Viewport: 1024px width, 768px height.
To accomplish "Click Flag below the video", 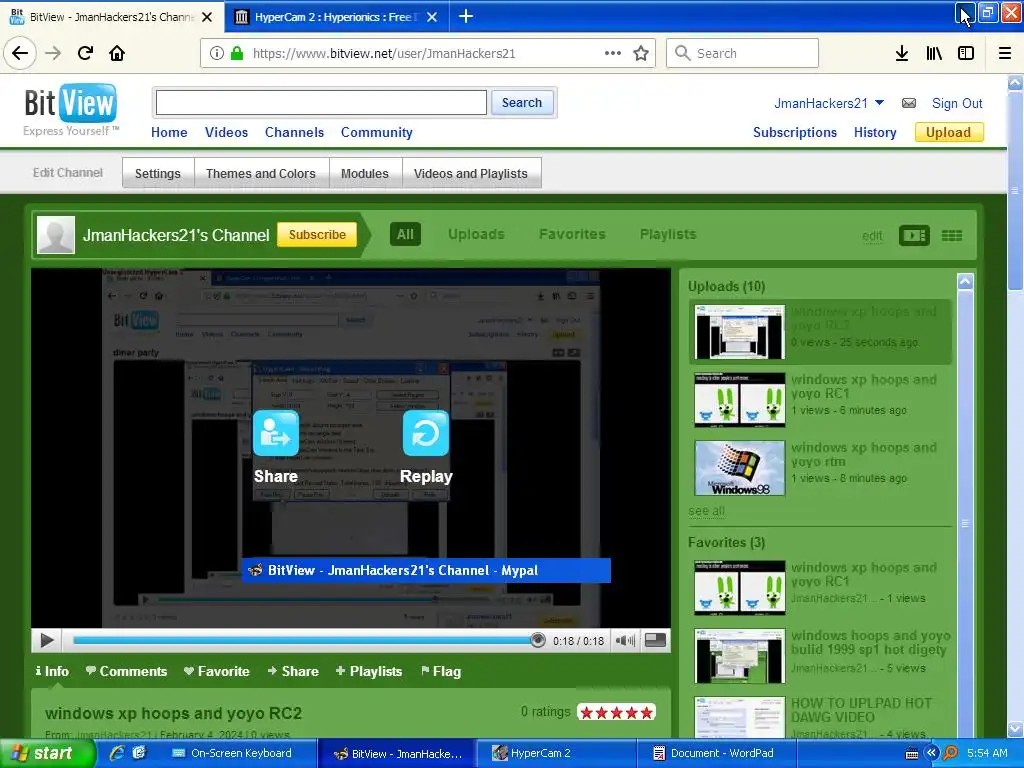I will click(441, 671).
